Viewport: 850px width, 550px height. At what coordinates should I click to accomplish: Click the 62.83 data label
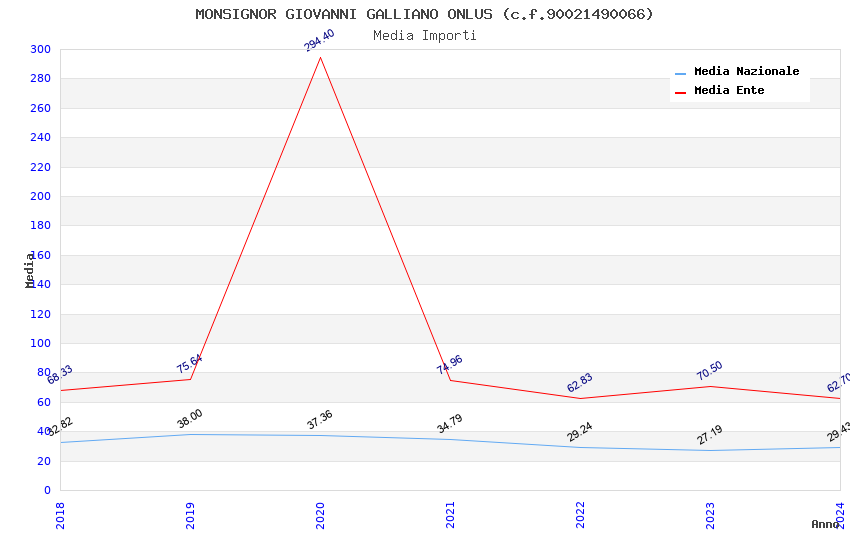point(579,383)
